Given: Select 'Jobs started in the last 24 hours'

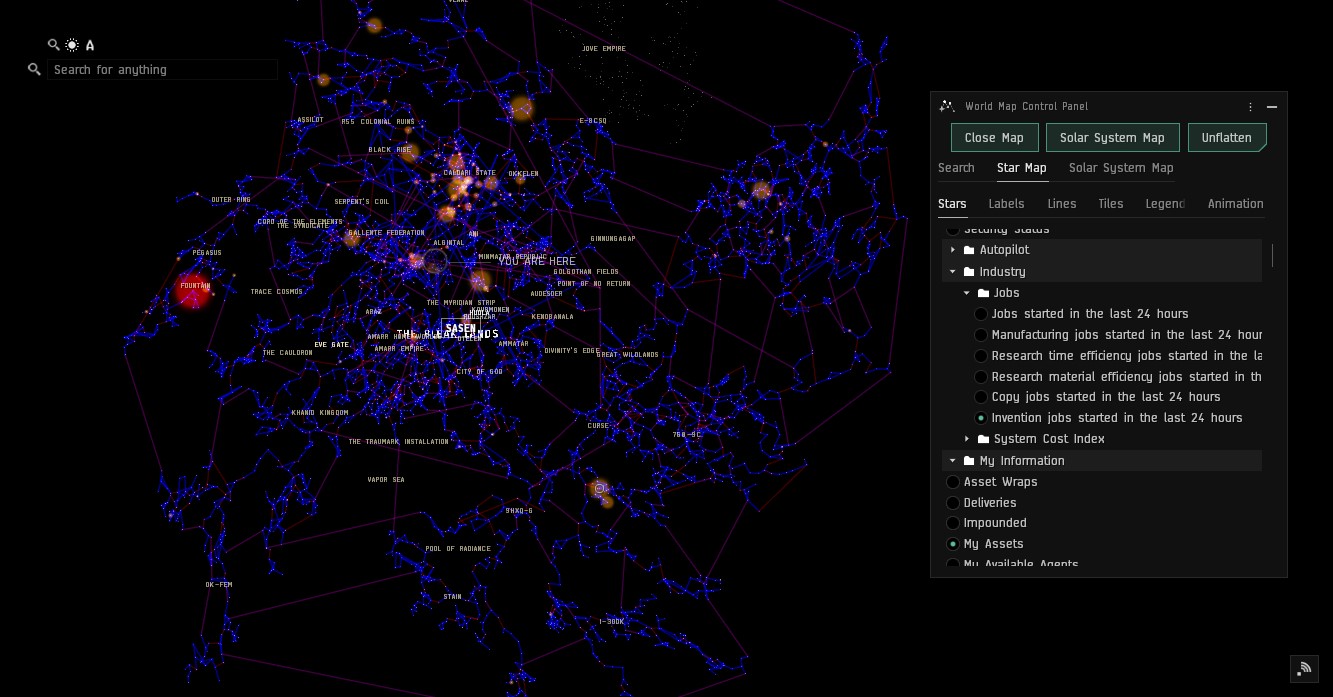Looking at the screenshot, I should [x=1090, y=313].
